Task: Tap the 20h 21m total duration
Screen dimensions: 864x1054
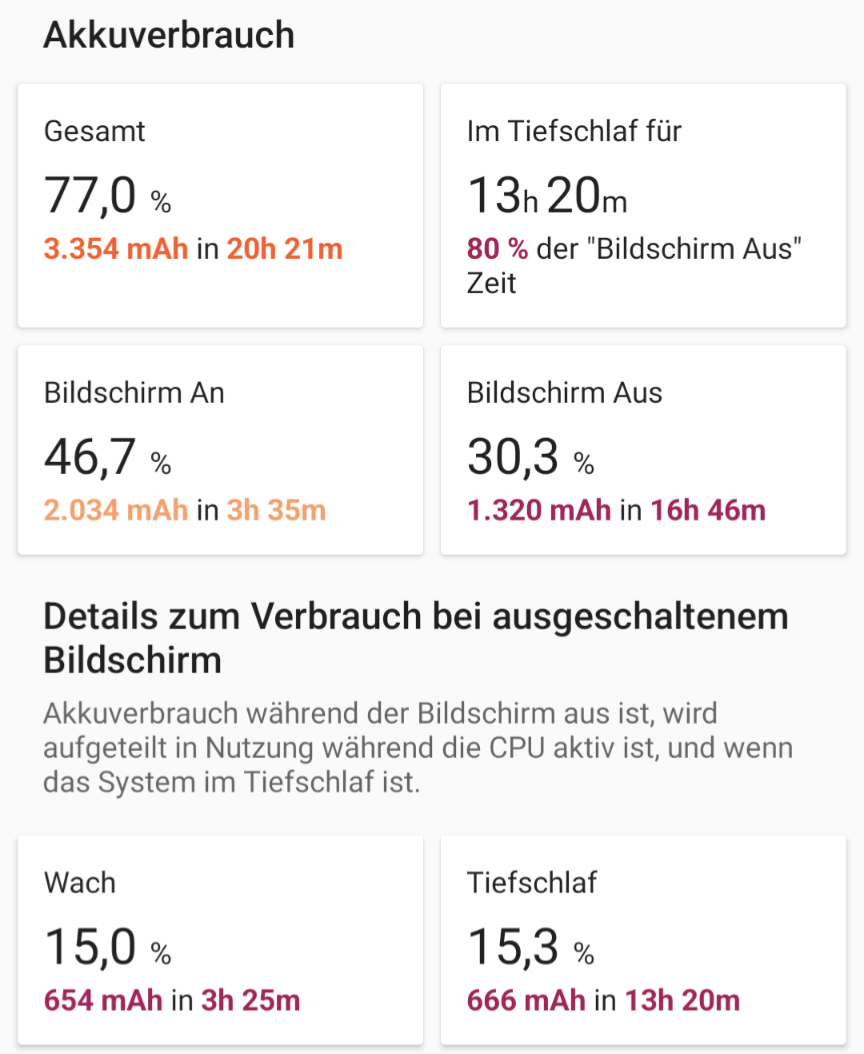Action: [x=284, y=249]
